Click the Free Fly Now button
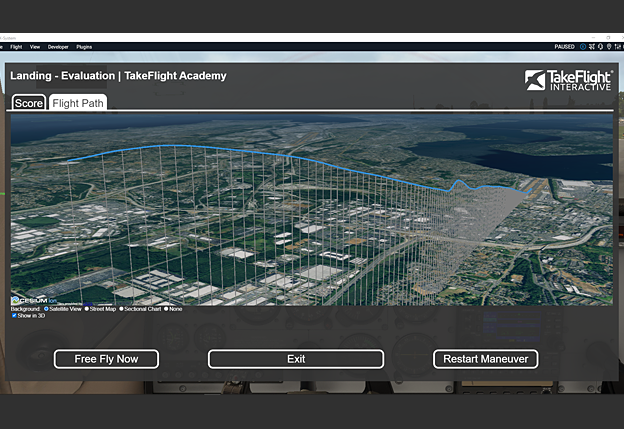 (x=106, y=359)
